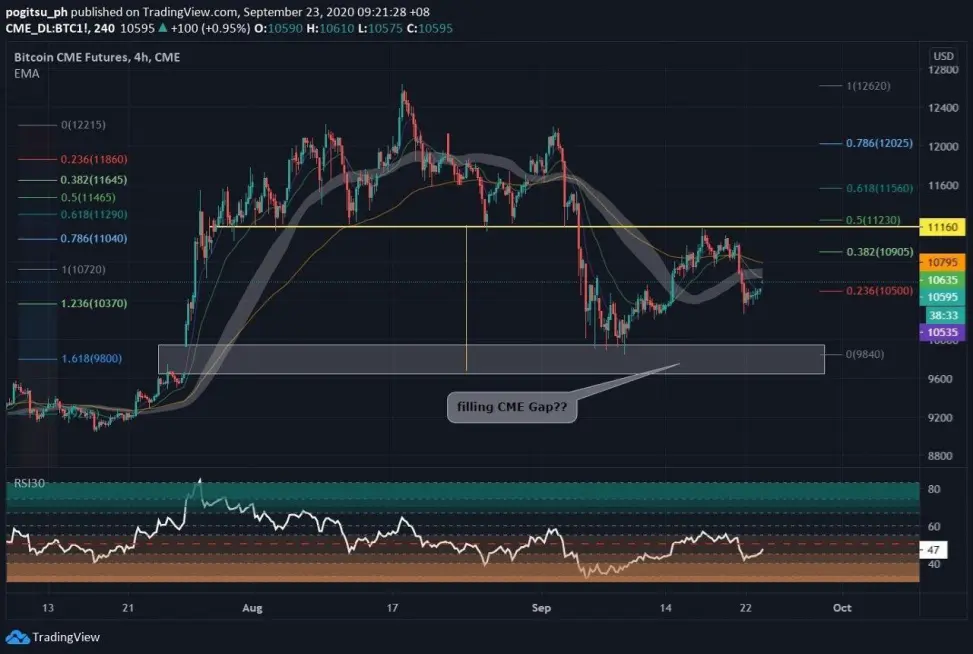Click the TradingView cloud logo icon
Screen dimensions: 973x654
pyautogui.click(x=17, y=637)
